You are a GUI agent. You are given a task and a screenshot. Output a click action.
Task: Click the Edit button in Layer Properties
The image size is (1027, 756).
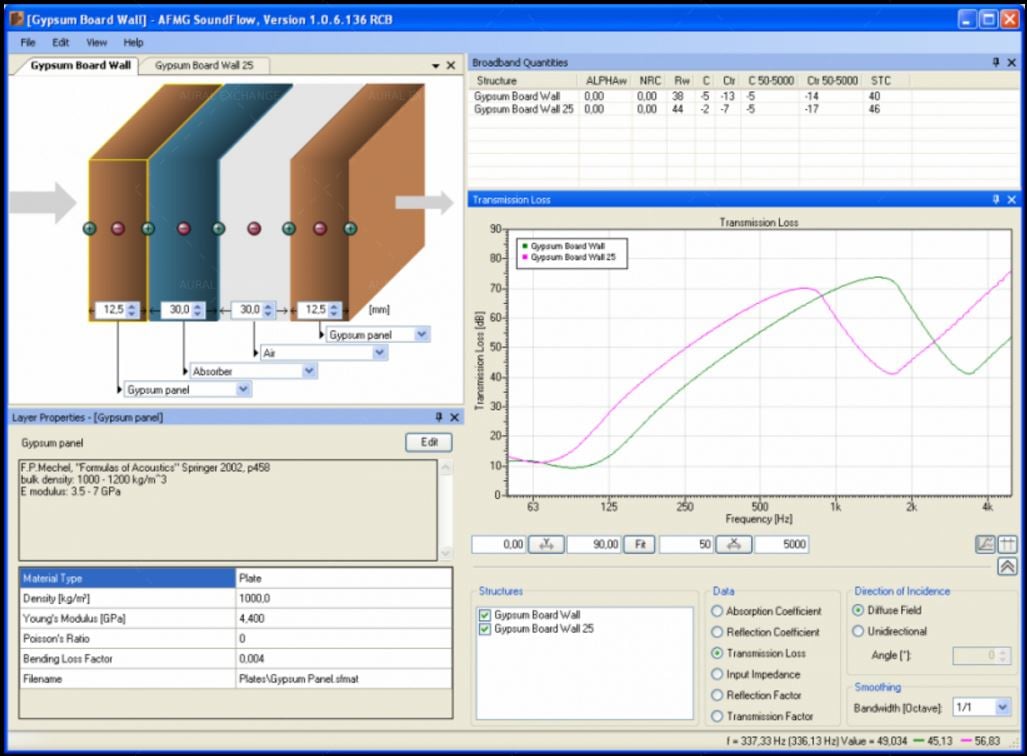(x=428, y=442)
